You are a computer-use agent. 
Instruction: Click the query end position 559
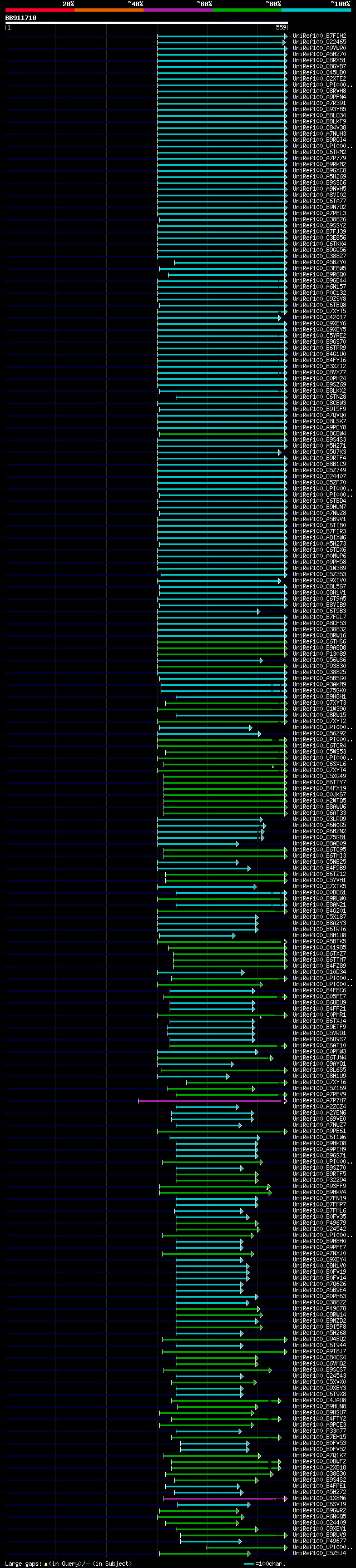tap(281, 27)
